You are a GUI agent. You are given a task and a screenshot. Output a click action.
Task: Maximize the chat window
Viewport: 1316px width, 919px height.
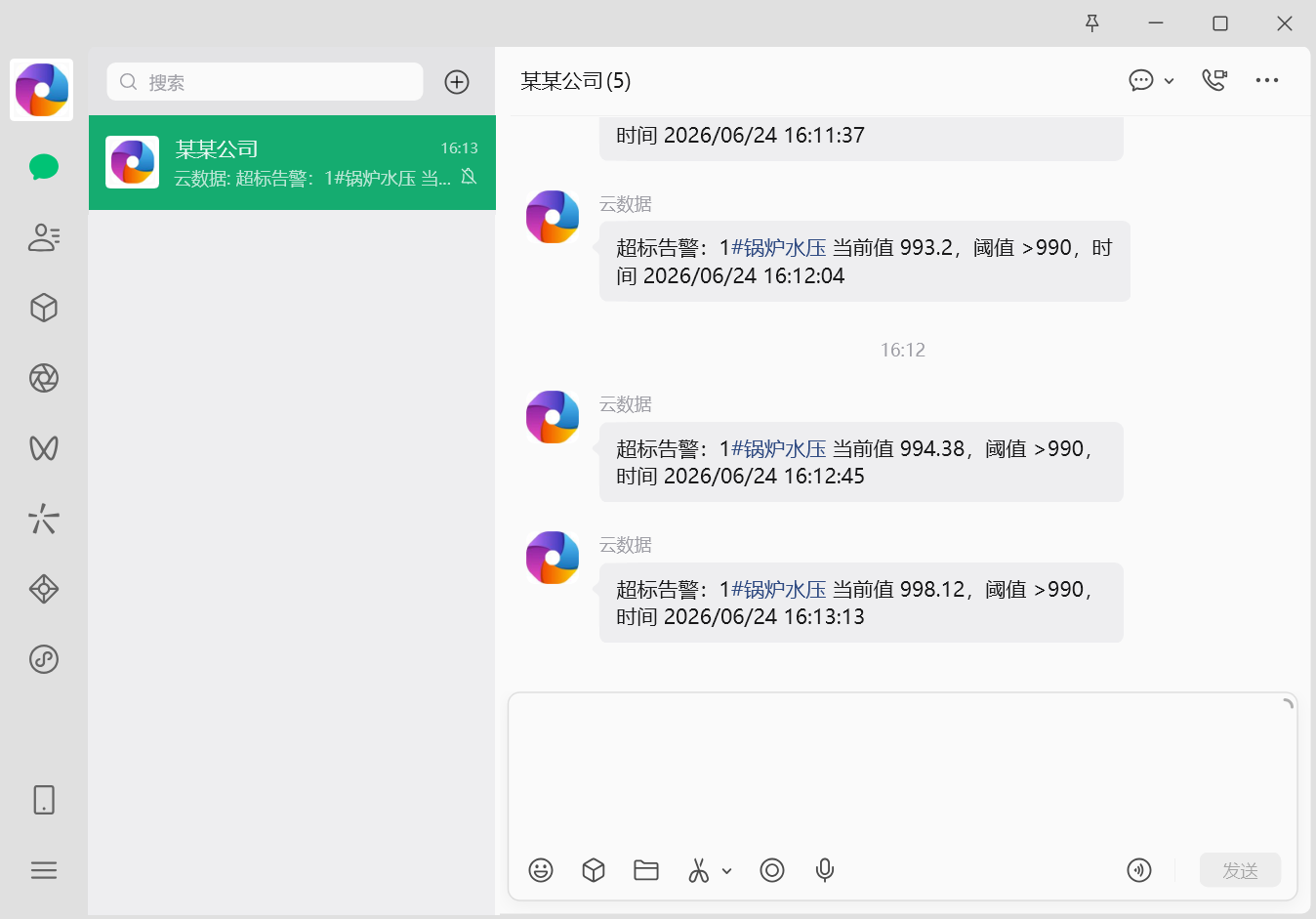[1220, 23]
